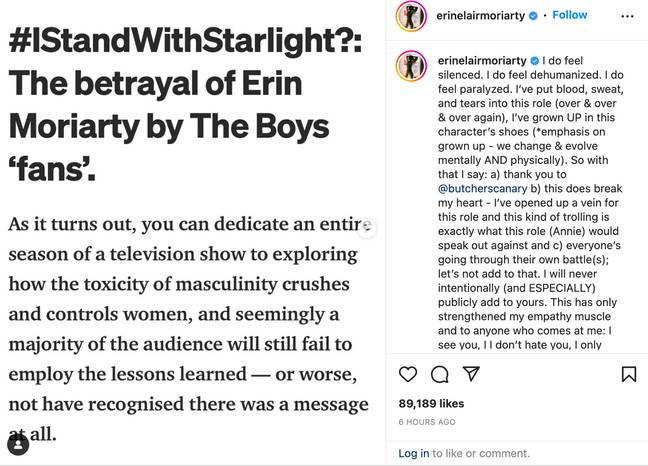648x466 pixels.
Task: Show tagged people with the person icon
Action: click(18, 445)
